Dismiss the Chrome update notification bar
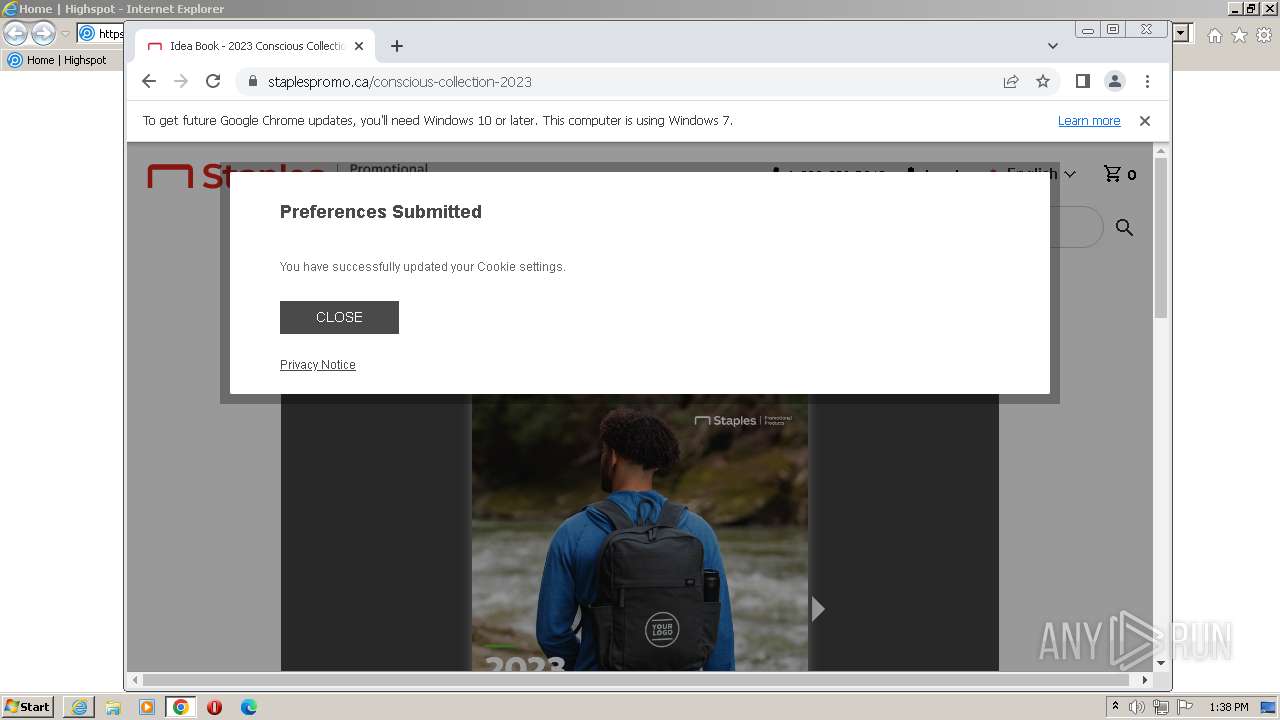This screenshot has height=720, width=1280. (1145, 121)
